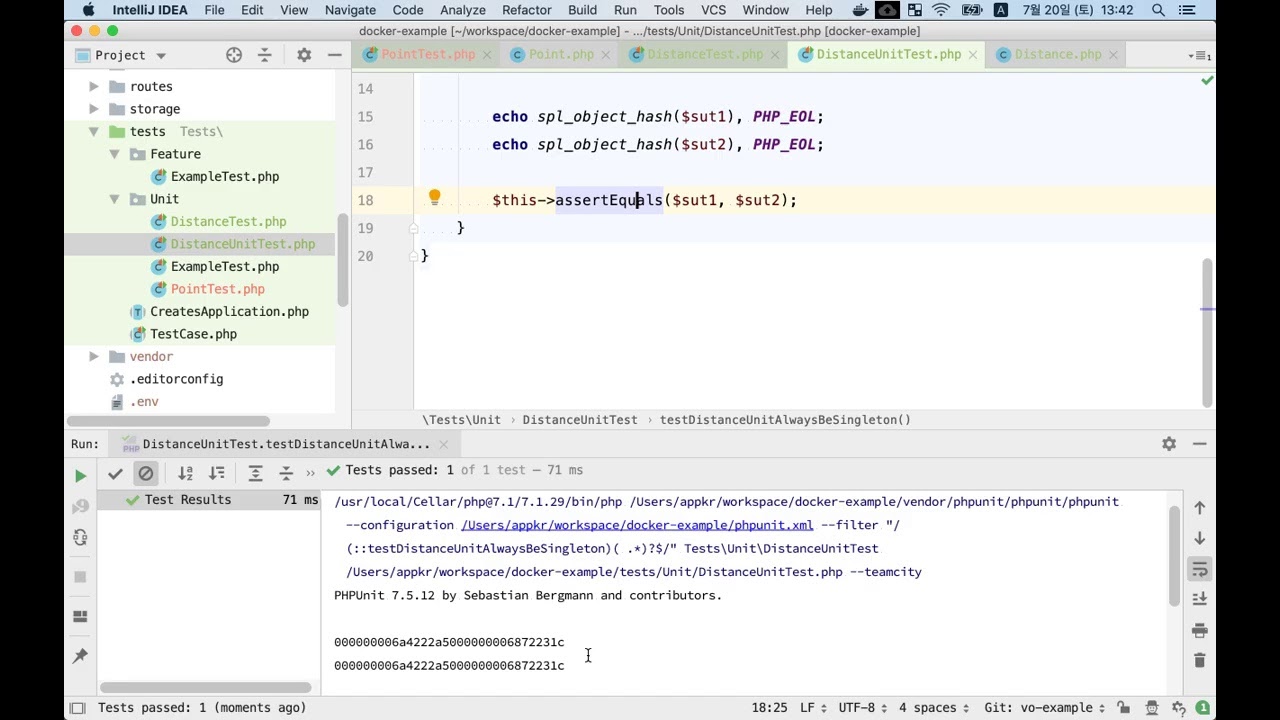Toggle show ignored tests filter
This screenshot has width=1280, height=720.
click(x=146, y=473)
